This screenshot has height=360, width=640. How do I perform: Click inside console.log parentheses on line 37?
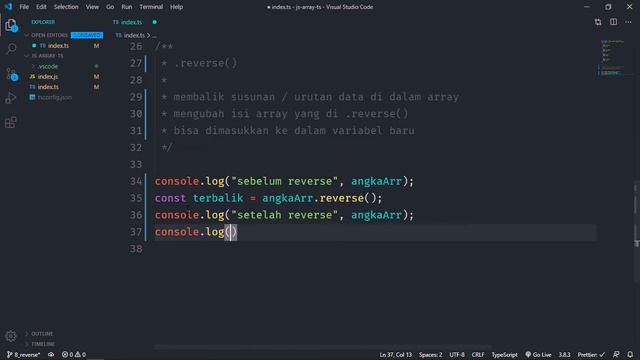tap(231, 232)
